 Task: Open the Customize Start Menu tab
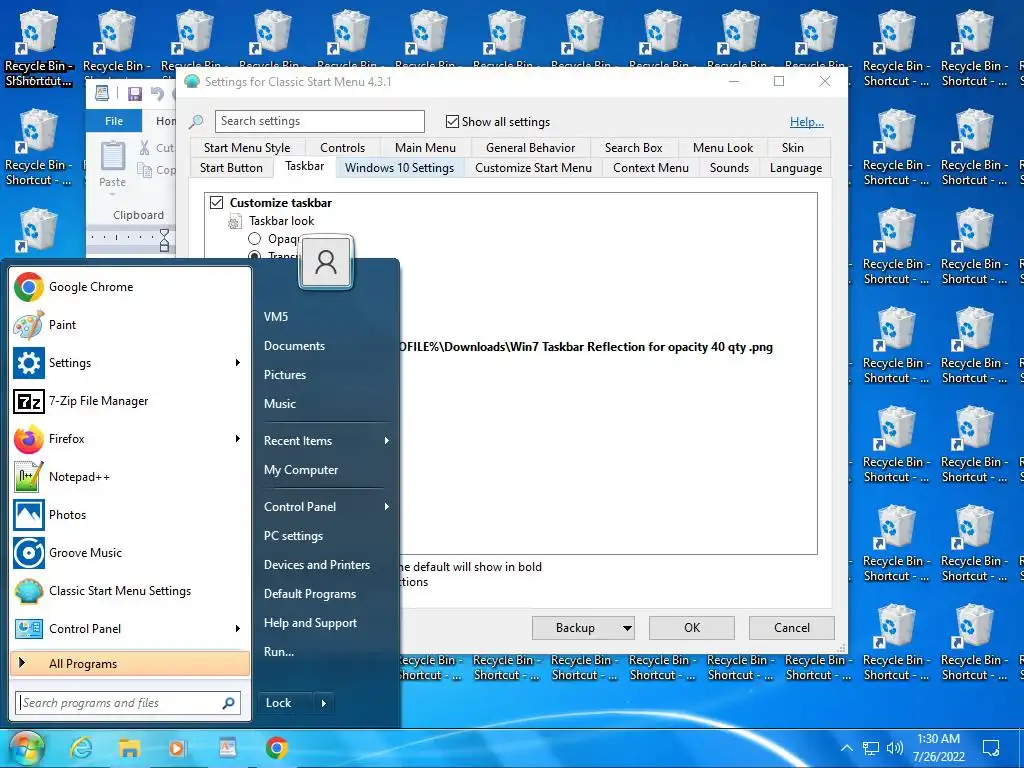tap(533, 168)
